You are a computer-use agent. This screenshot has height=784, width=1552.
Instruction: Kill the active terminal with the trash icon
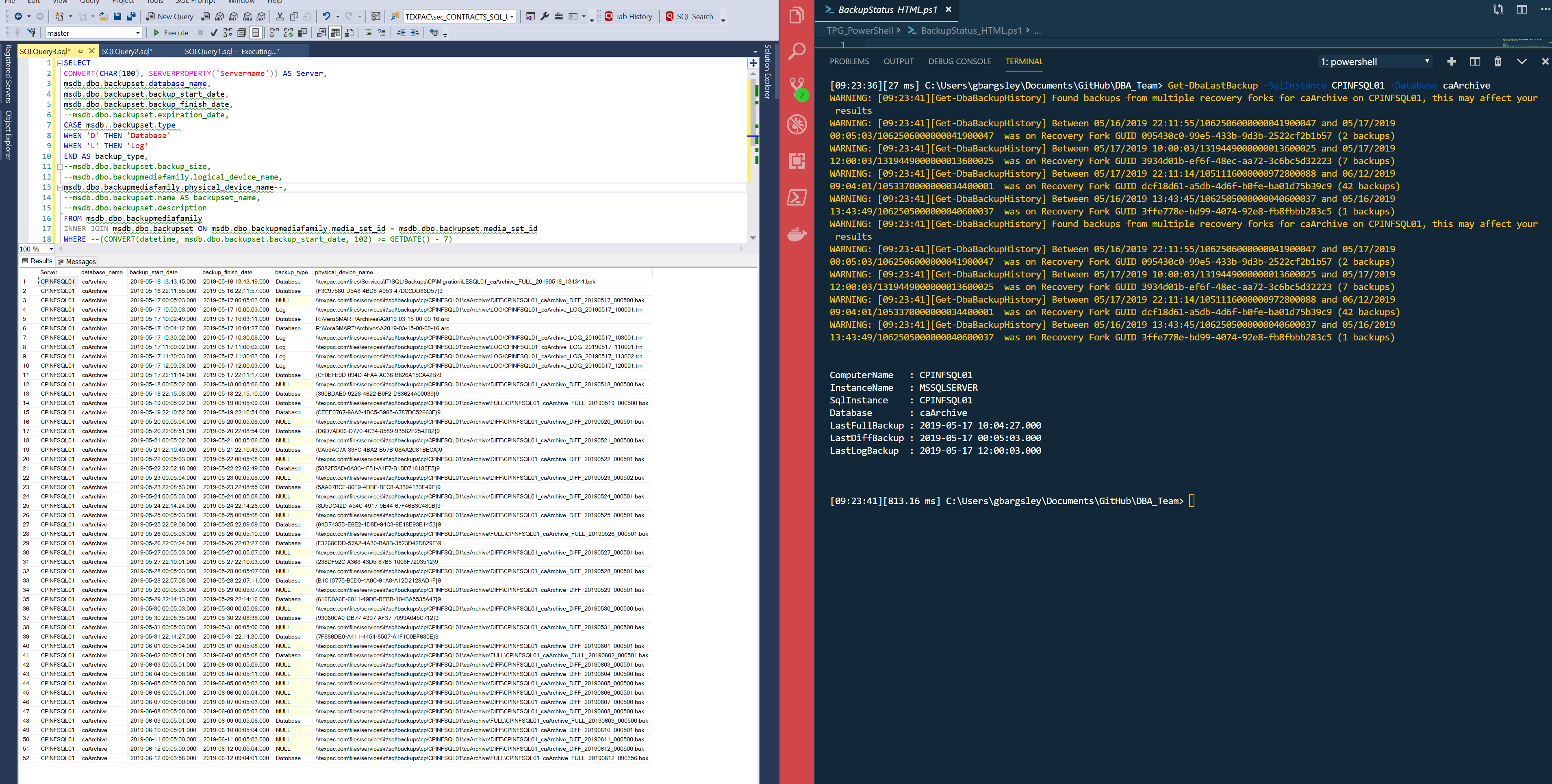1498,61
